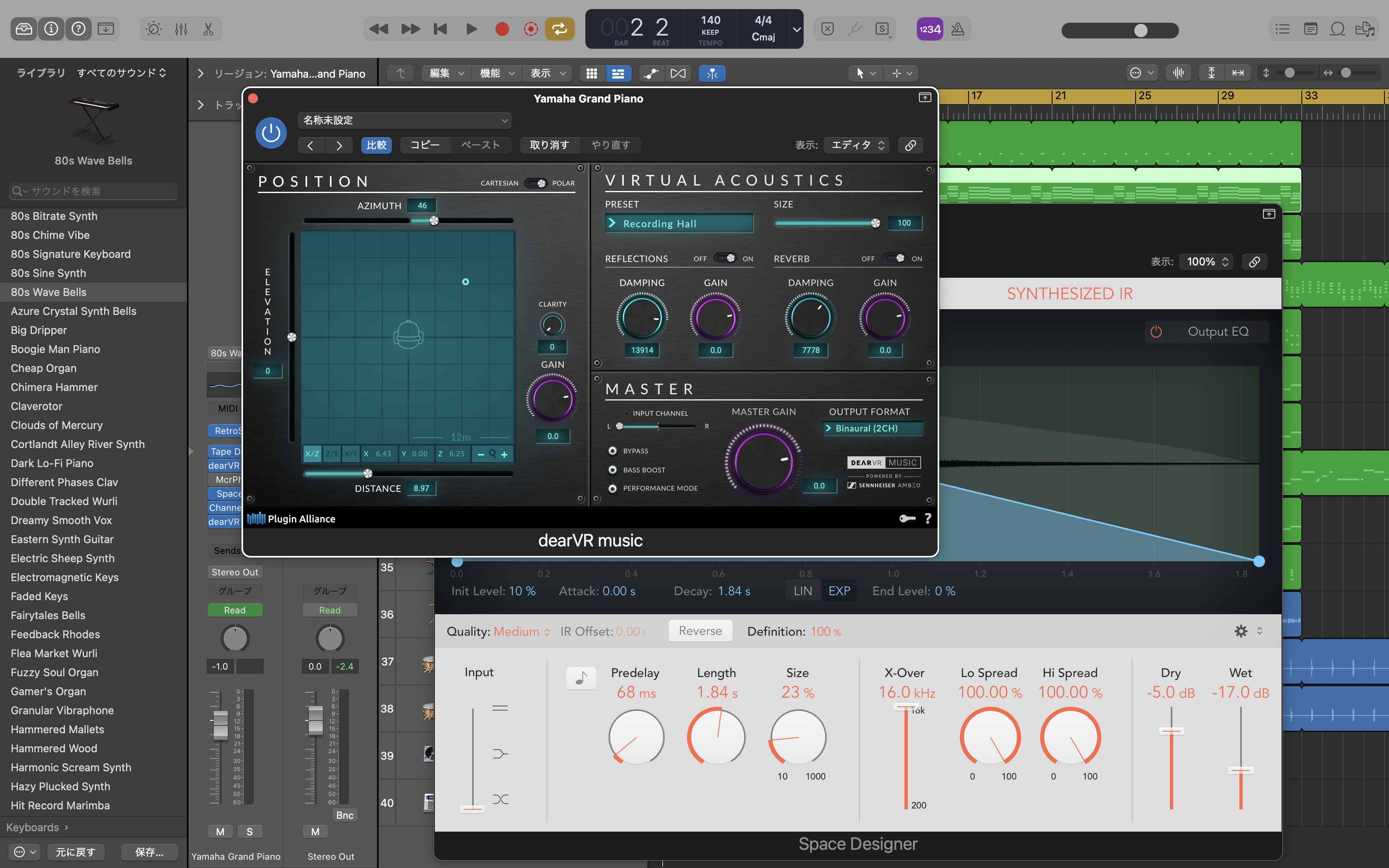Open the Binaural (2CH) output format menu
Viewport: 1389px width, 868px height.
coord(872,428)
